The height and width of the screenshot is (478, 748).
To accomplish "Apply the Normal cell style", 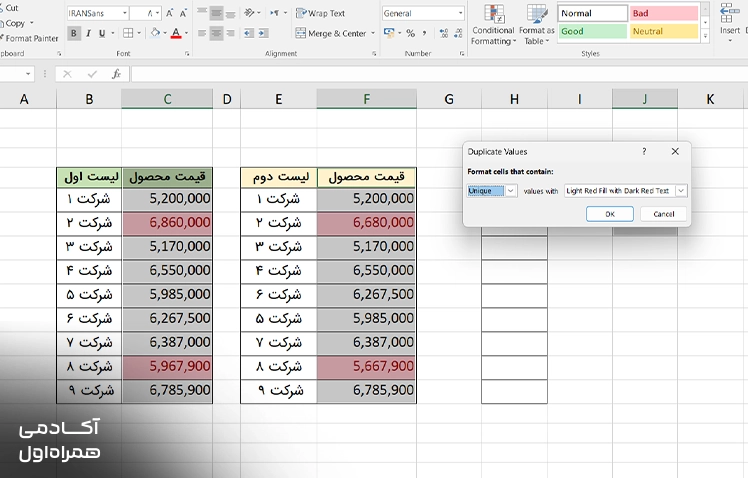I will (592, 13).
